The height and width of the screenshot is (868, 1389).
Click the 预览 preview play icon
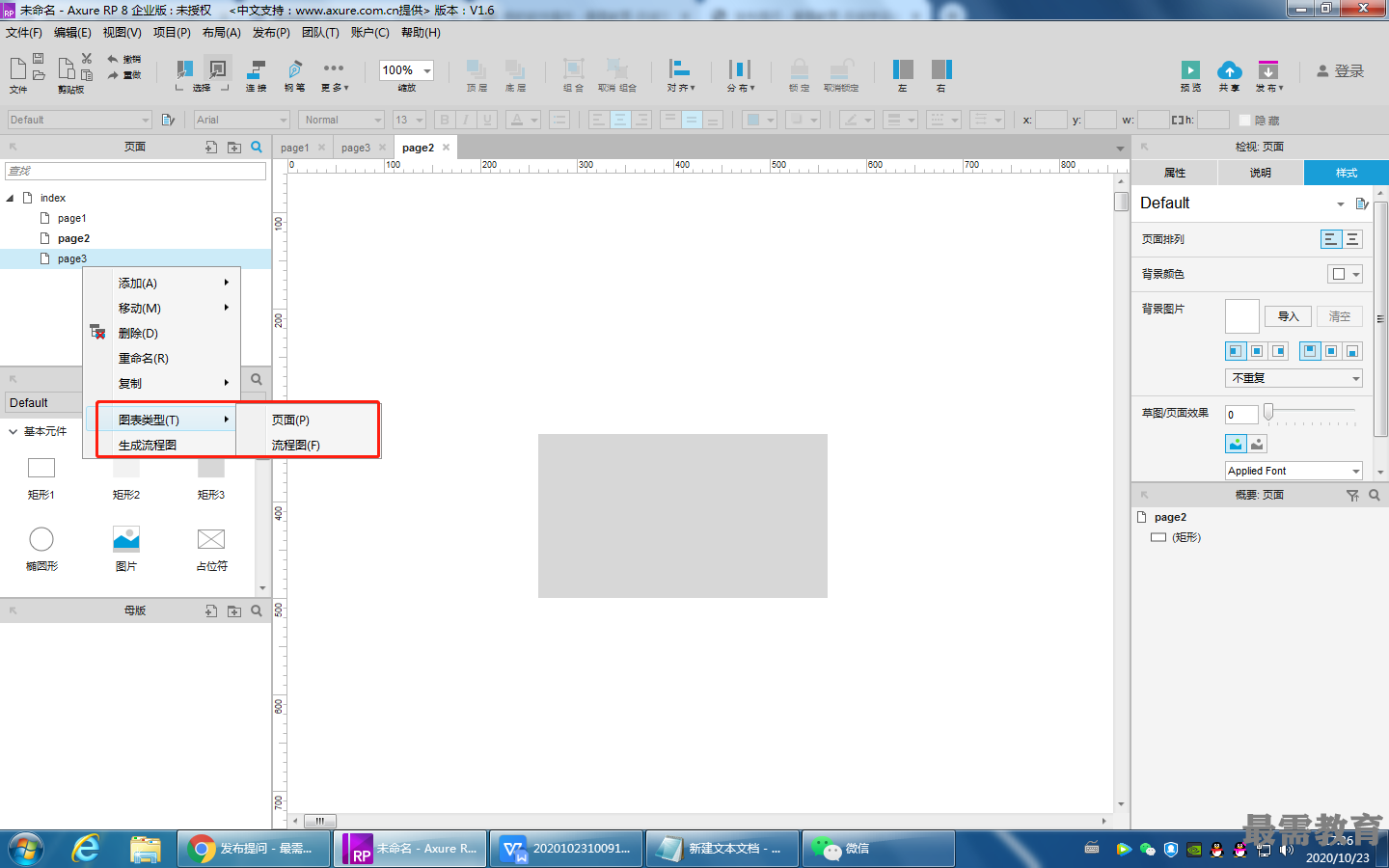coord(1190,70)
